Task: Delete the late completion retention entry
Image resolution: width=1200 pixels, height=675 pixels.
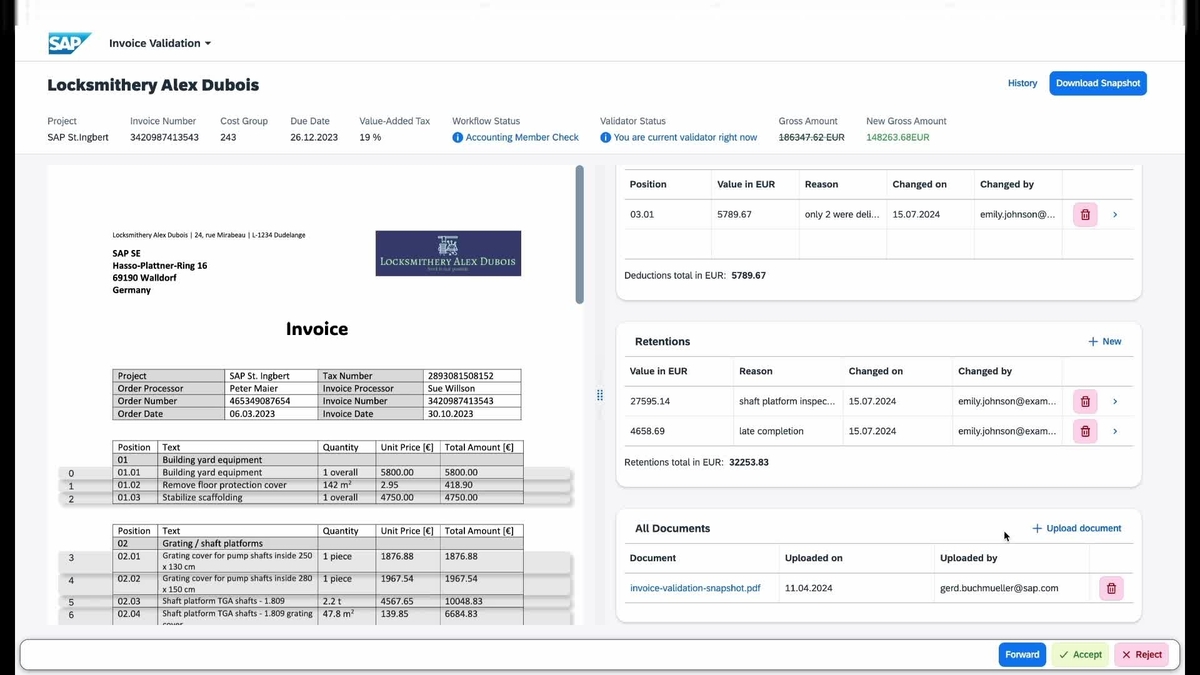Action: click(1084, 431)
